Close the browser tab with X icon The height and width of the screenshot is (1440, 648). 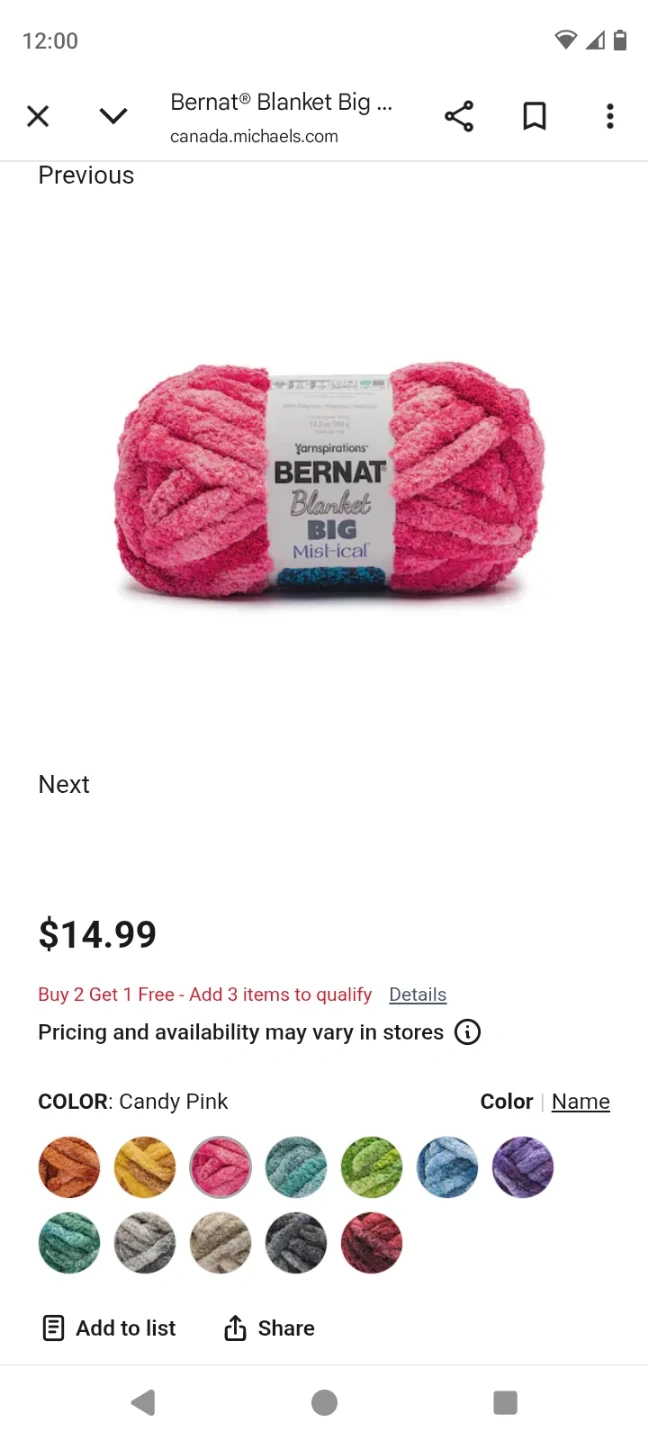[38, 117]
